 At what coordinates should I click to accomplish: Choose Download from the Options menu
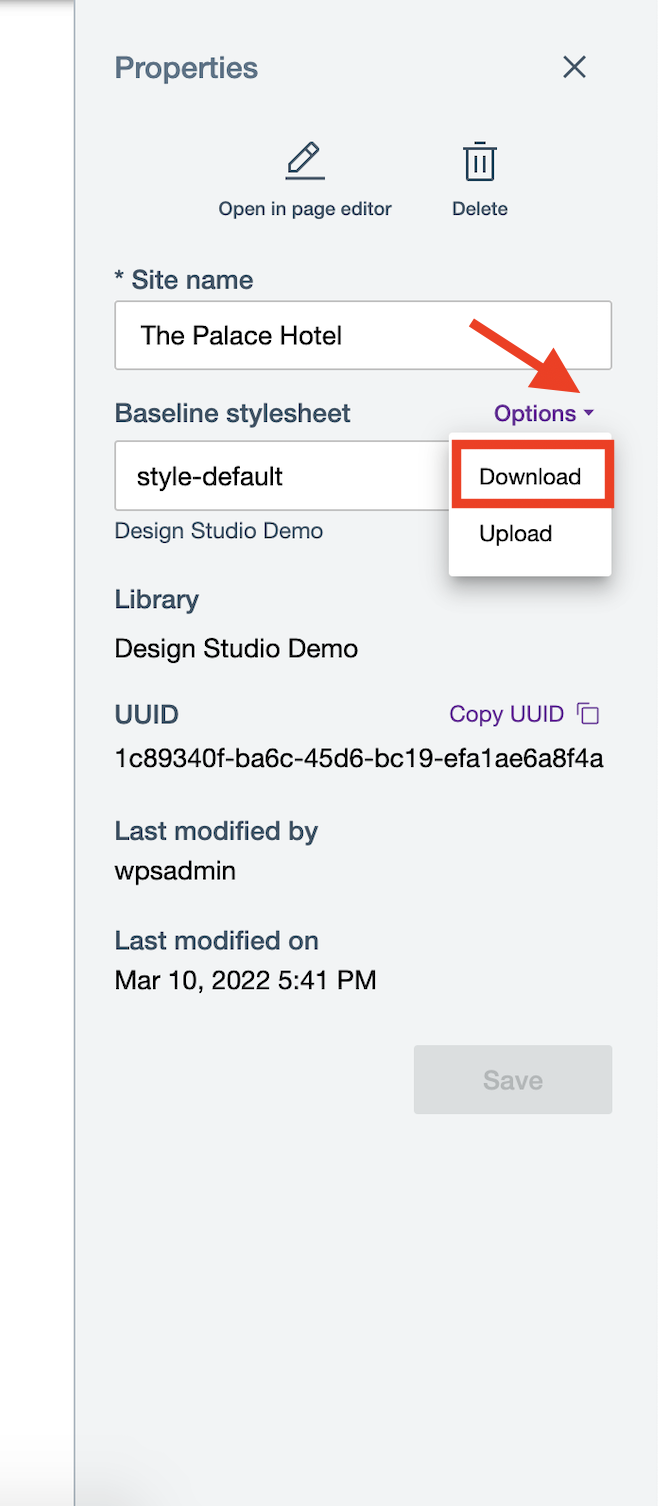[x=531, y=477]
